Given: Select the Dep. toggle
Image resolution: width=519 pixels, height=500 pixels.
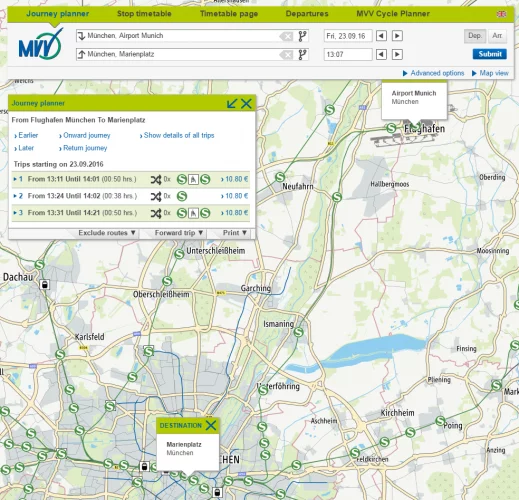Looking at the screenshot, I should tap(475, 36).
